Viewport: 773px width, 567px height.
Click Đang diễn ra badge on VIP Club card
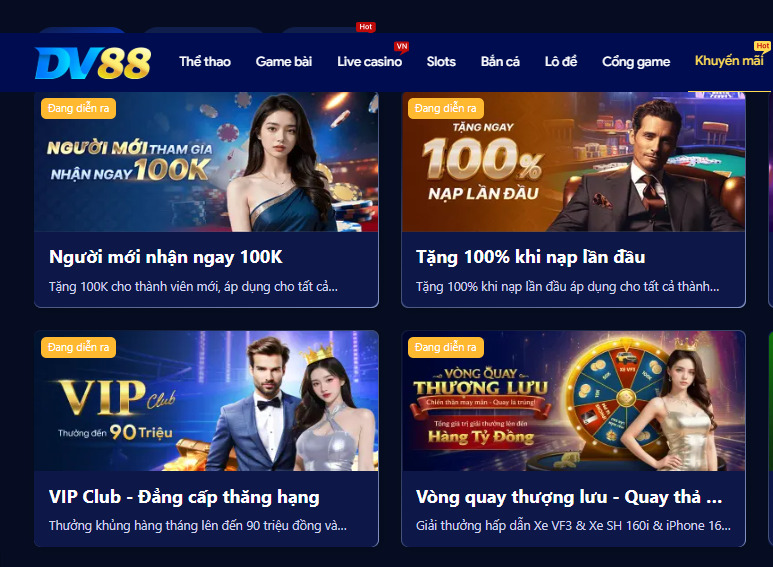[x=78, y=347]
